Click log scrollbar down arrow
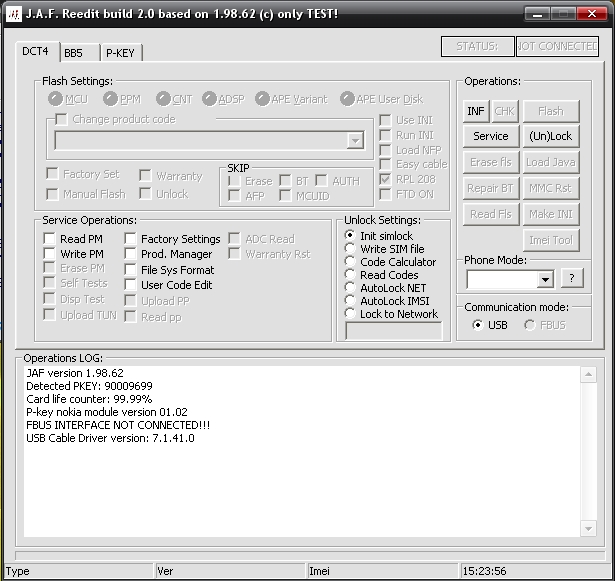The image size is (615, 581). [x=588, y=529]
